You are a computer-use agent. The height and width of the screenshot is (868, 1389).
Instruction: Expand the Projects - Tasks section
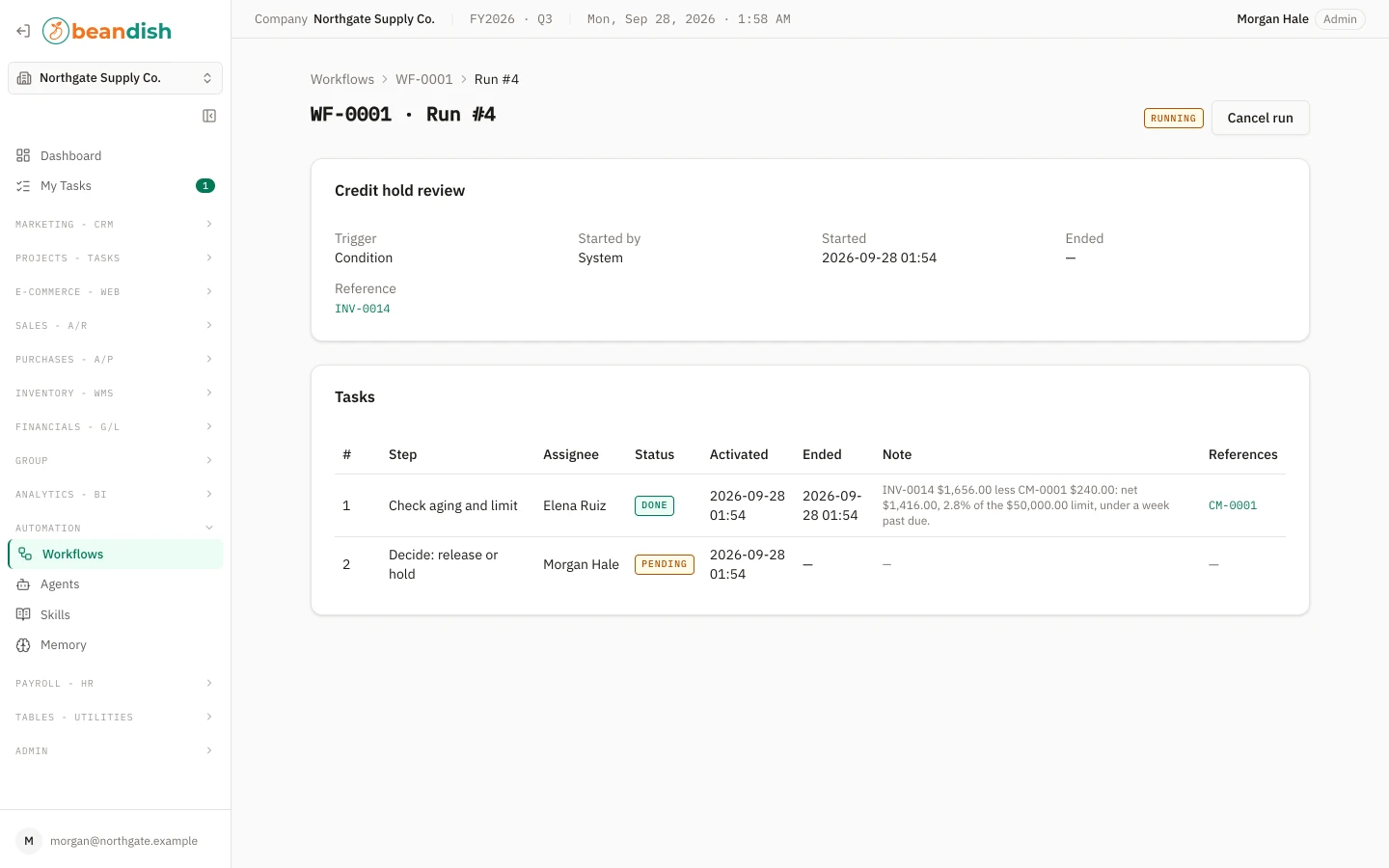pyautogui.click(x=115, y=258)
